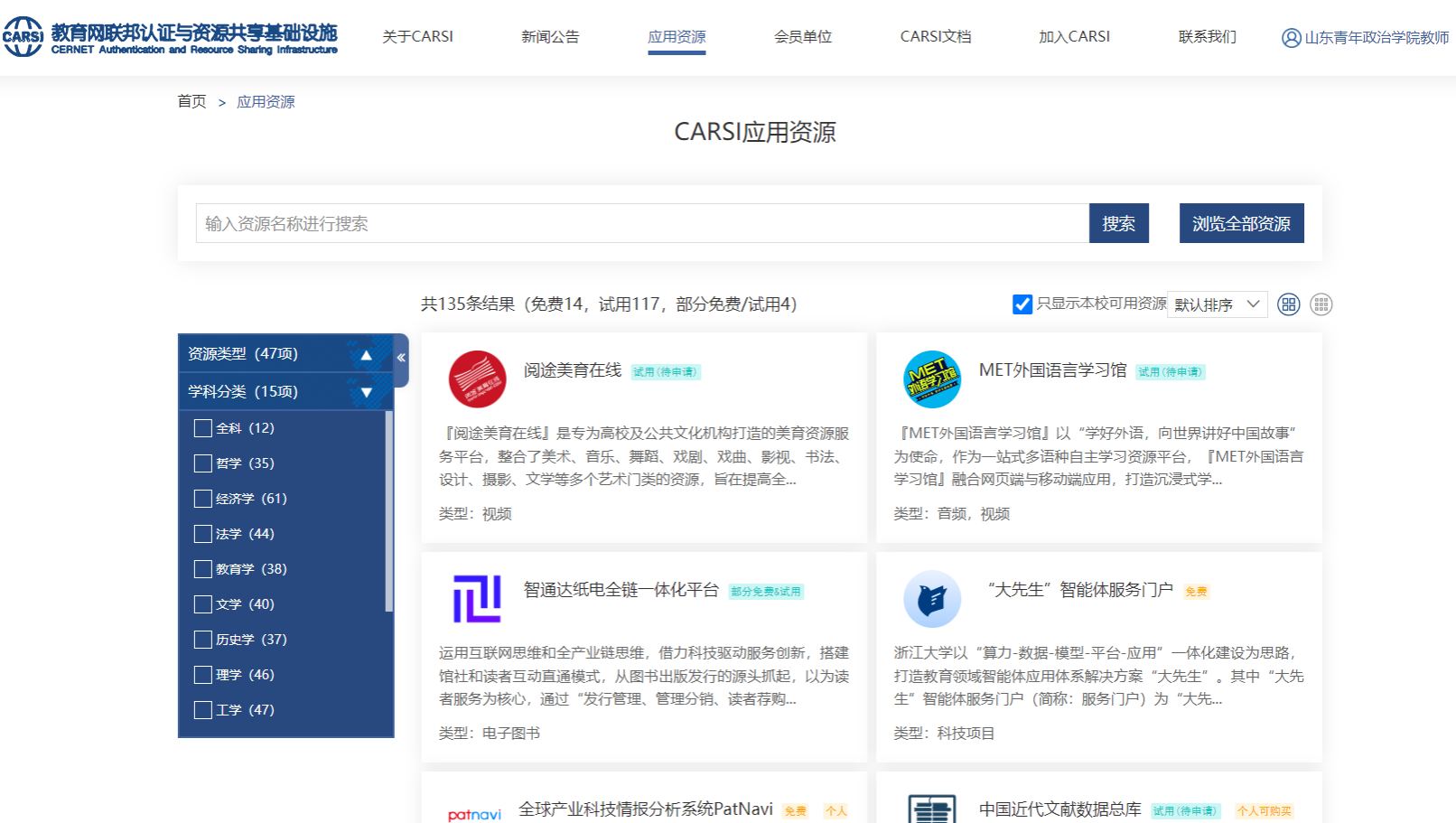Expand the 资源类型 (47项) section
1456x823 pixels.
(366, 354)
